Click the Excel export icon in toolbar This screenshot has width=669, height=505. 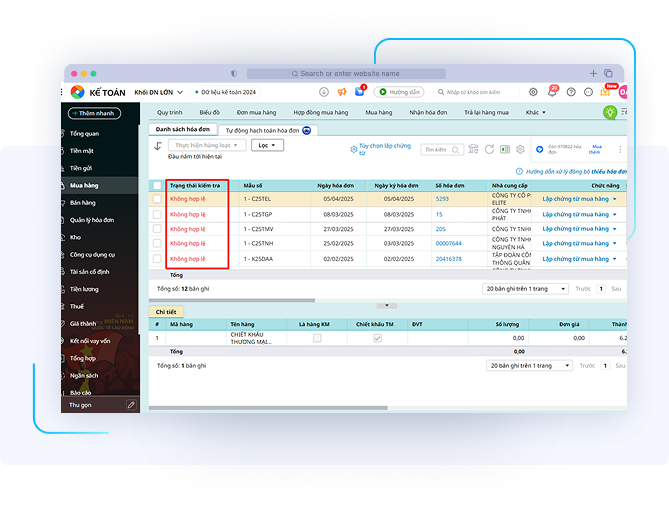[x=504, y=149]
